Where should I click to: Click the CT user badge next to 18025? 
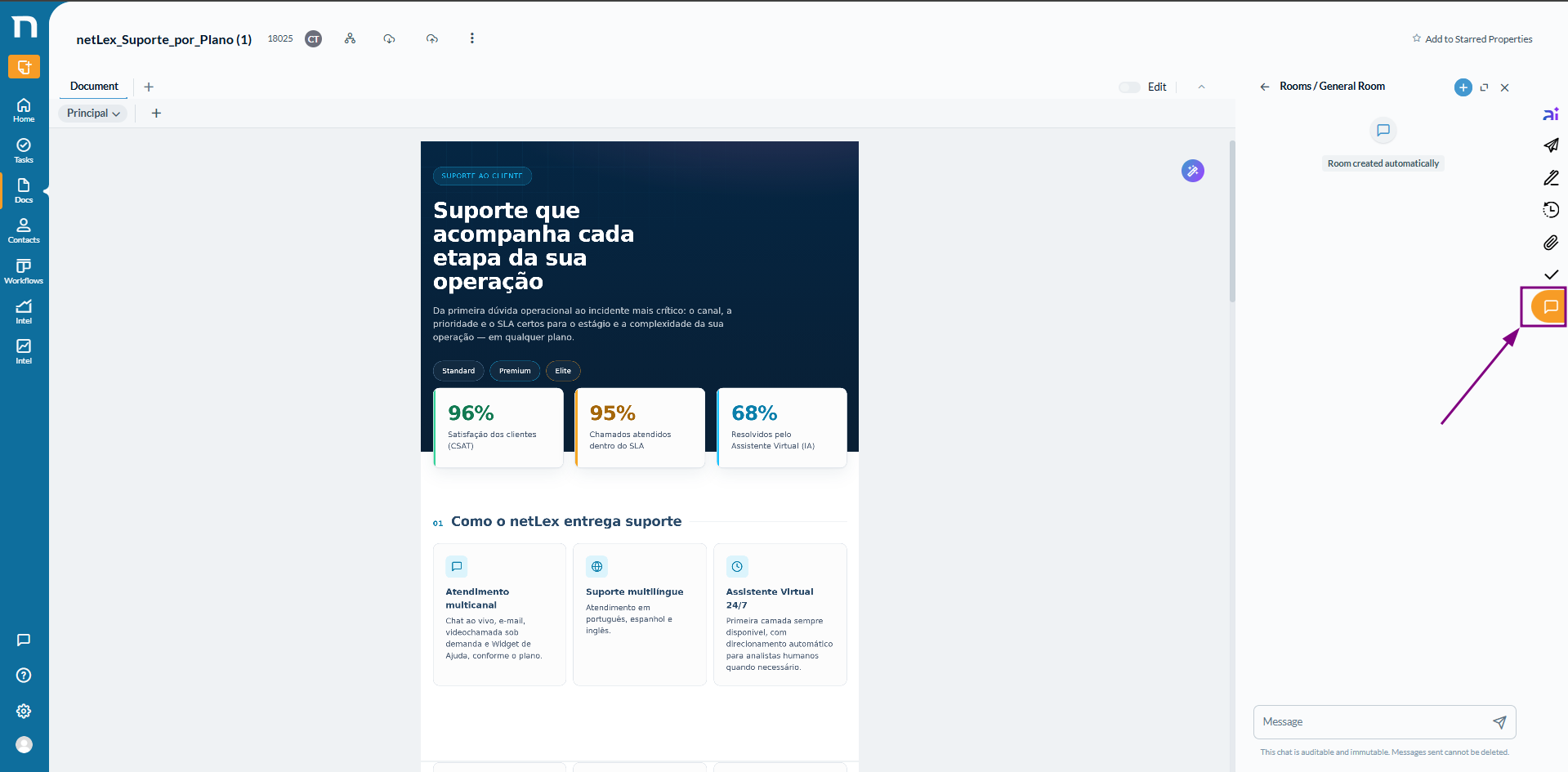click(x=313, y=39)
